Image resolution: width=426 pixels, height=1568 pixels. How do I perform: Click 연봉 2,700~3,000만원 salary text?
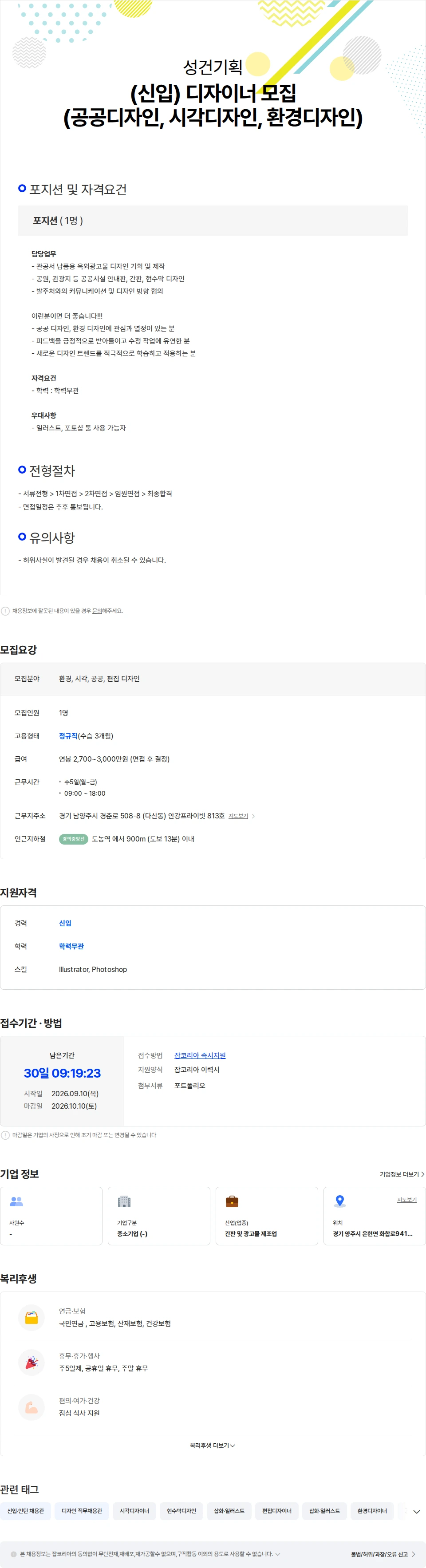point(114,759)
